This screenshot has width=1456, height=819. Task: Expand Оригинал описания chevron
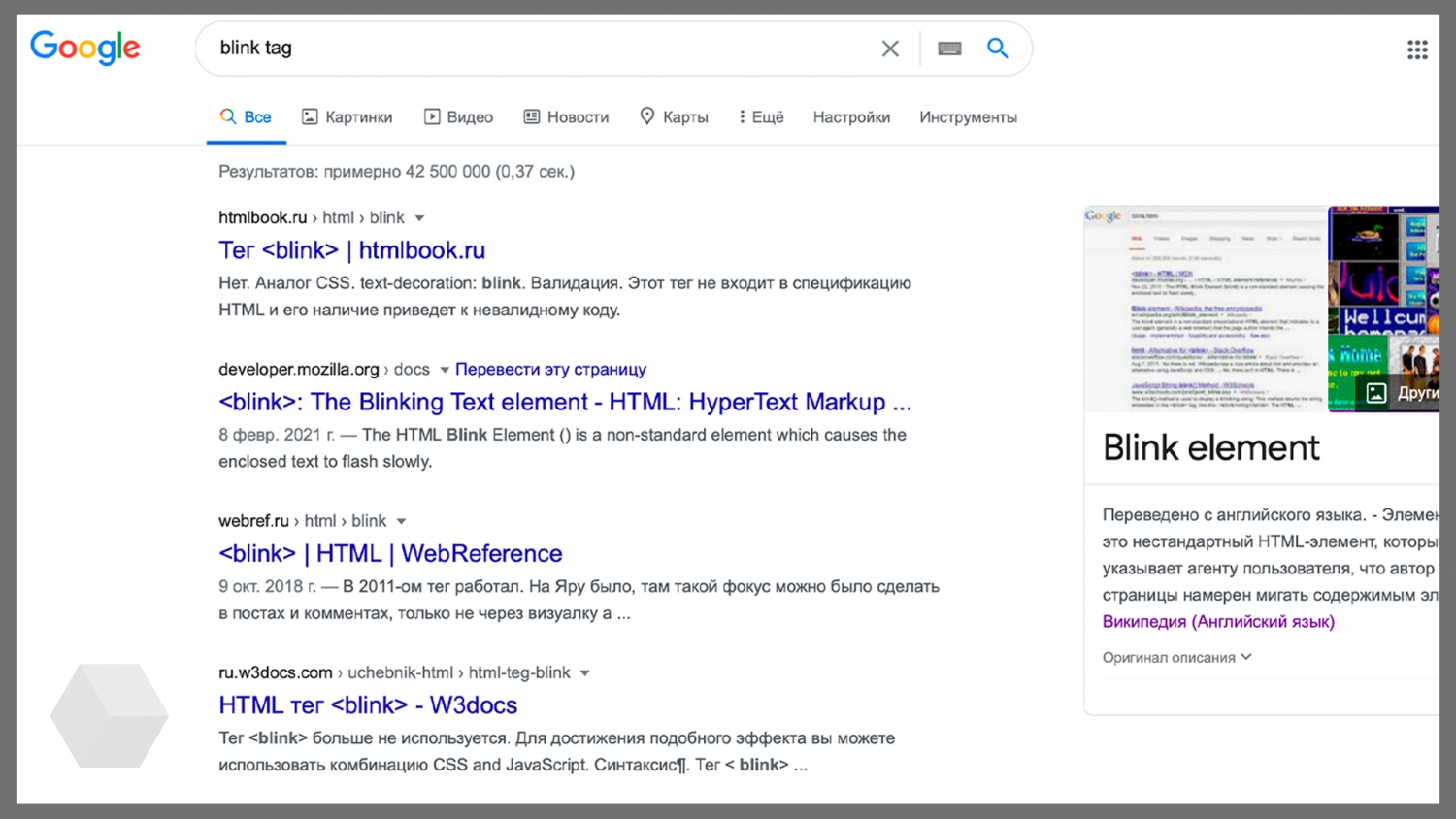pos(1246,657)
